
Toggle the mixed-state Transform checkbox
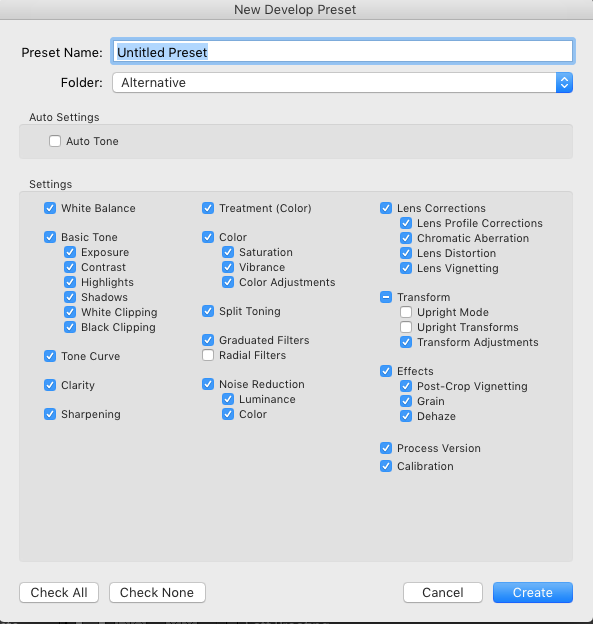(386, 297)
